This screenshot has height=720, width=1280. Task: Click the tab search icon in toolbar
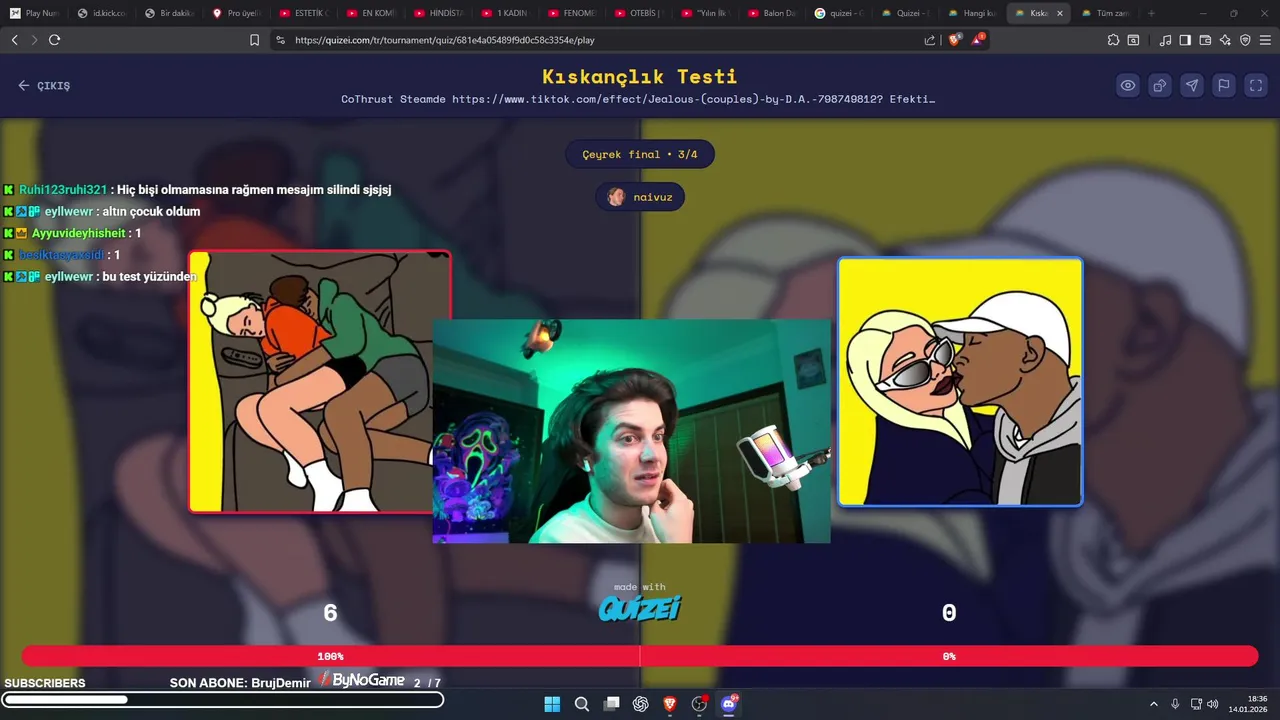coord(1133,40)
